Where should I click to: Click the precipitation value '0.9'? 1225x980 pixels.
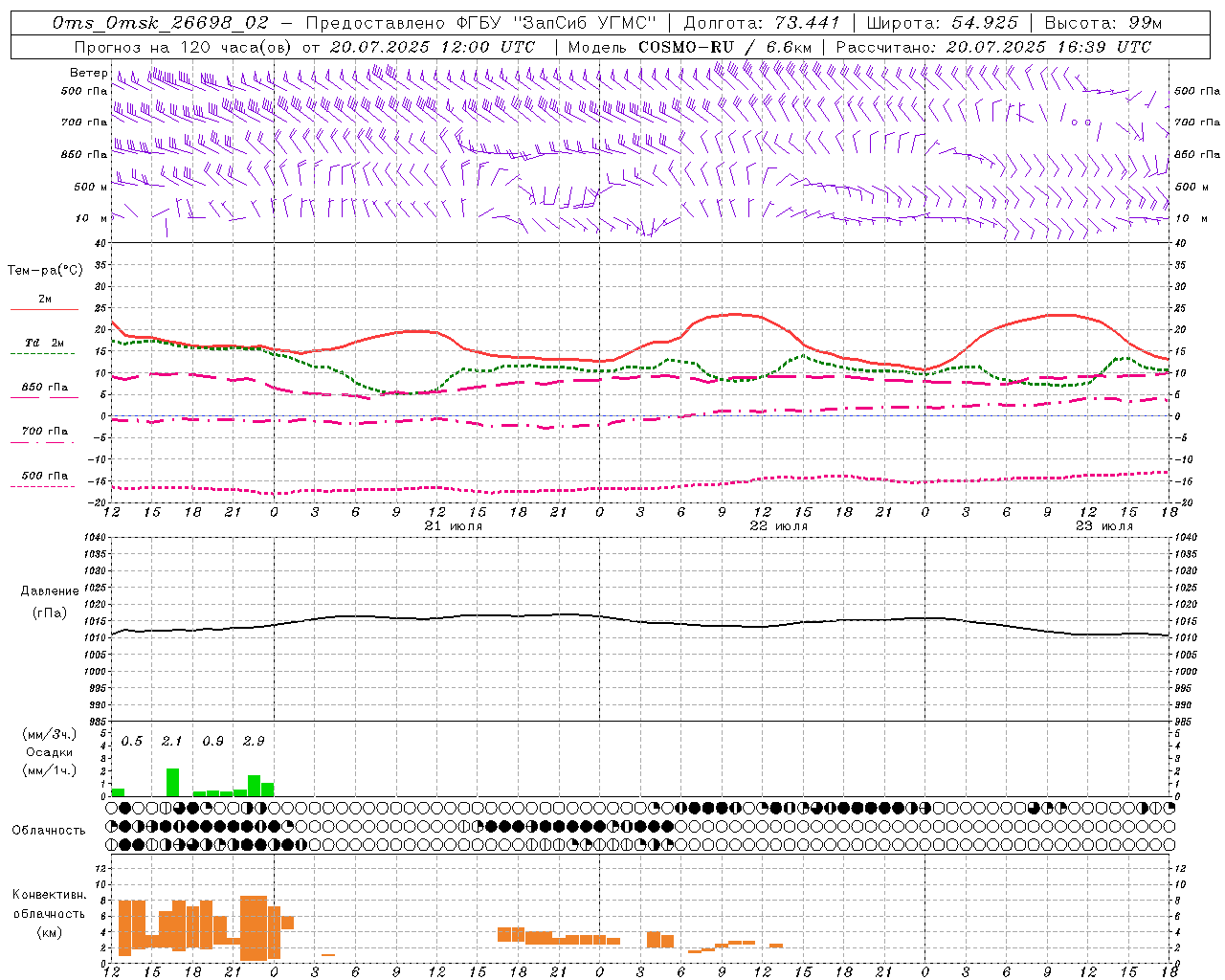pyautogui.click(x=213, y=742)
